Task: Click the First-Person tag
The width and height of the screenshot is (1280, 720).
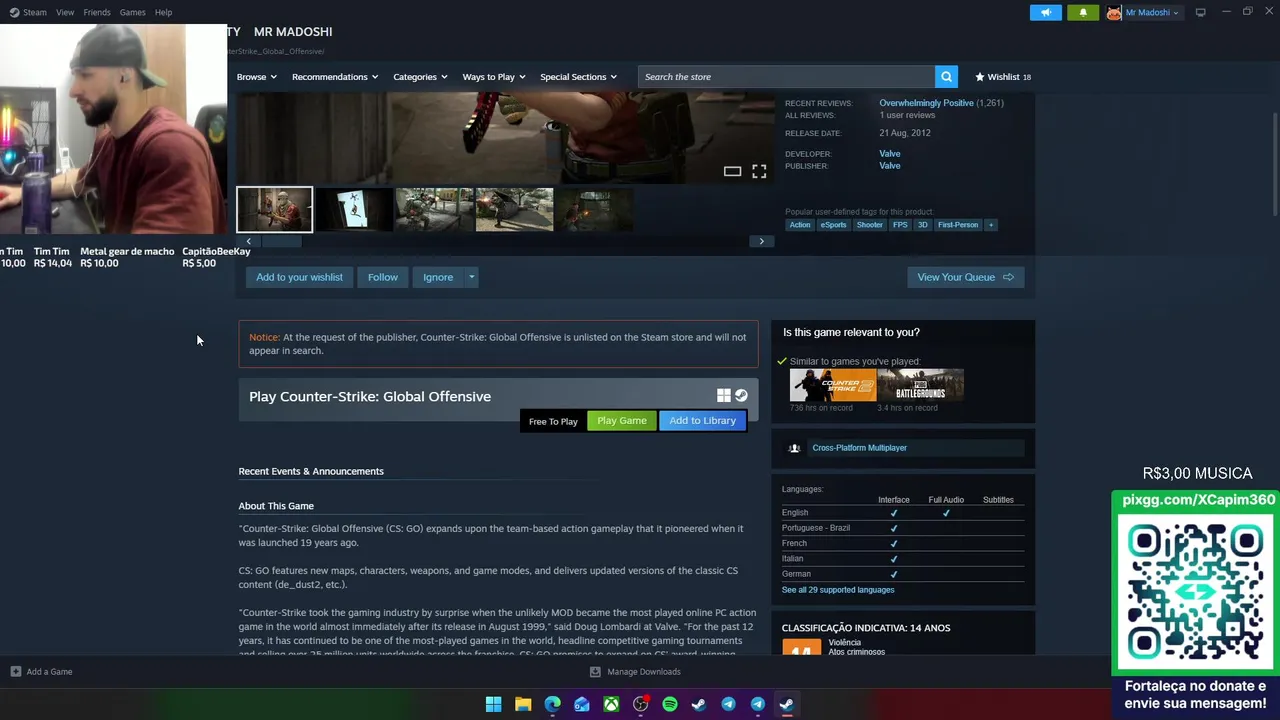Action: pos(958,225)
